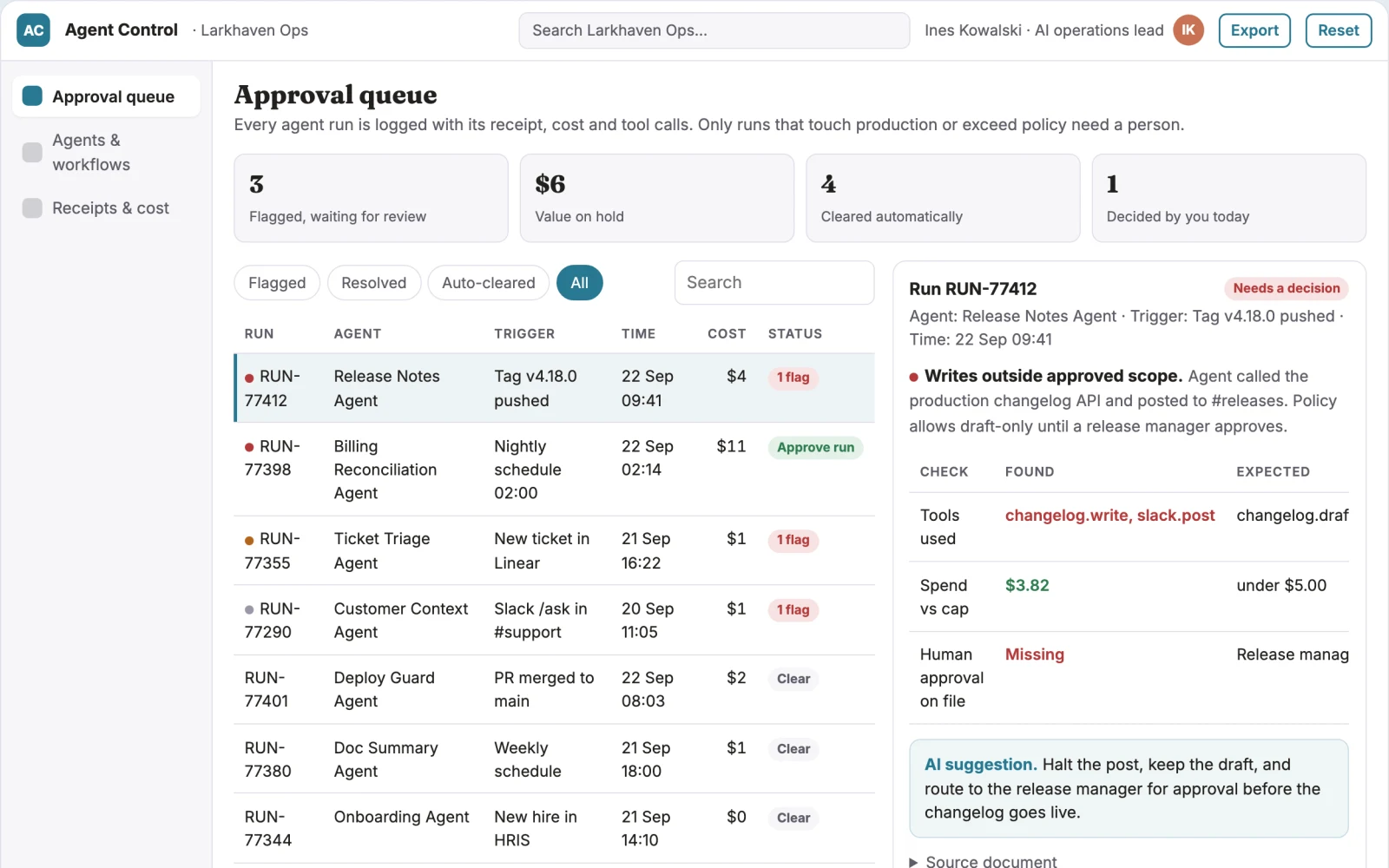Click the 1 flag badge for RUN-77355
The width and height of the screenshot is (1389, 868).
pos(793,540)
